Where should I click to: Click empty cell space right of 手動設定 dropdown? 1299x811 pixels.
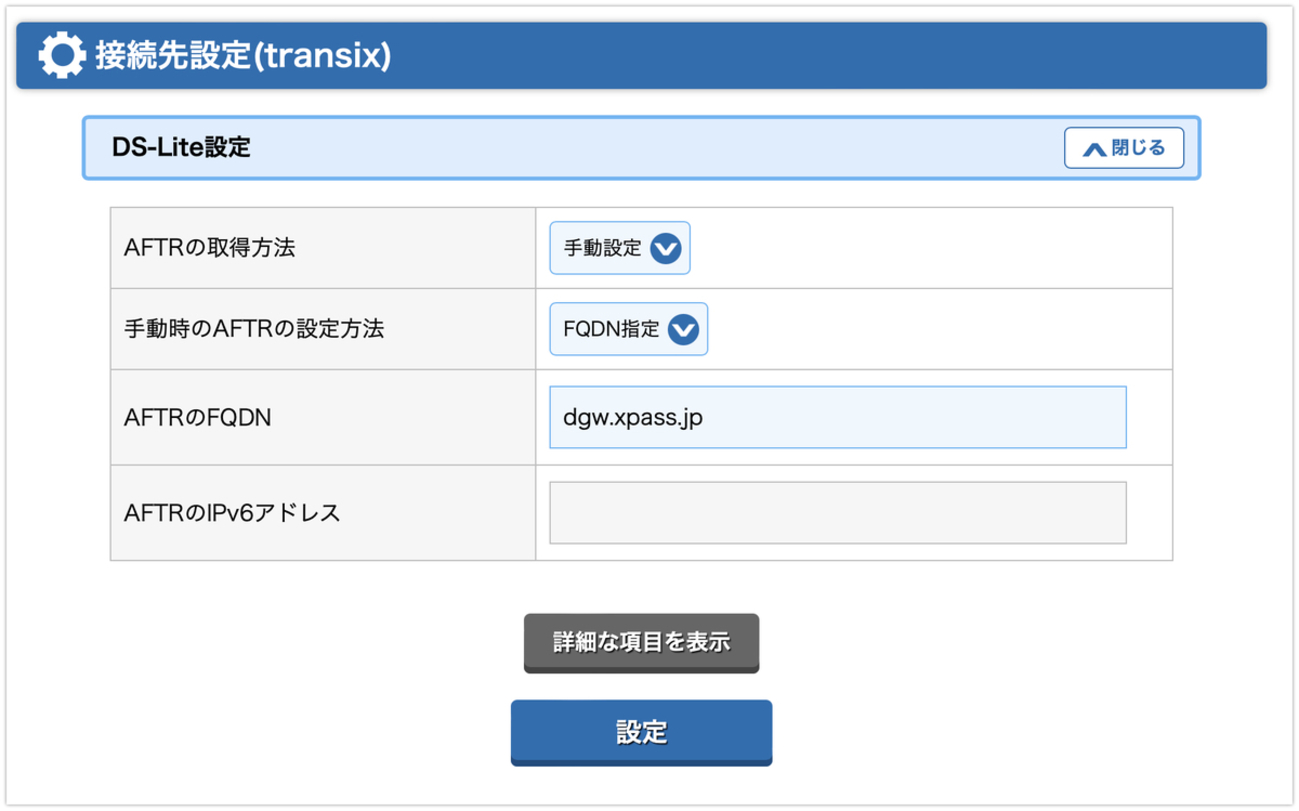(x=930, y=248)
